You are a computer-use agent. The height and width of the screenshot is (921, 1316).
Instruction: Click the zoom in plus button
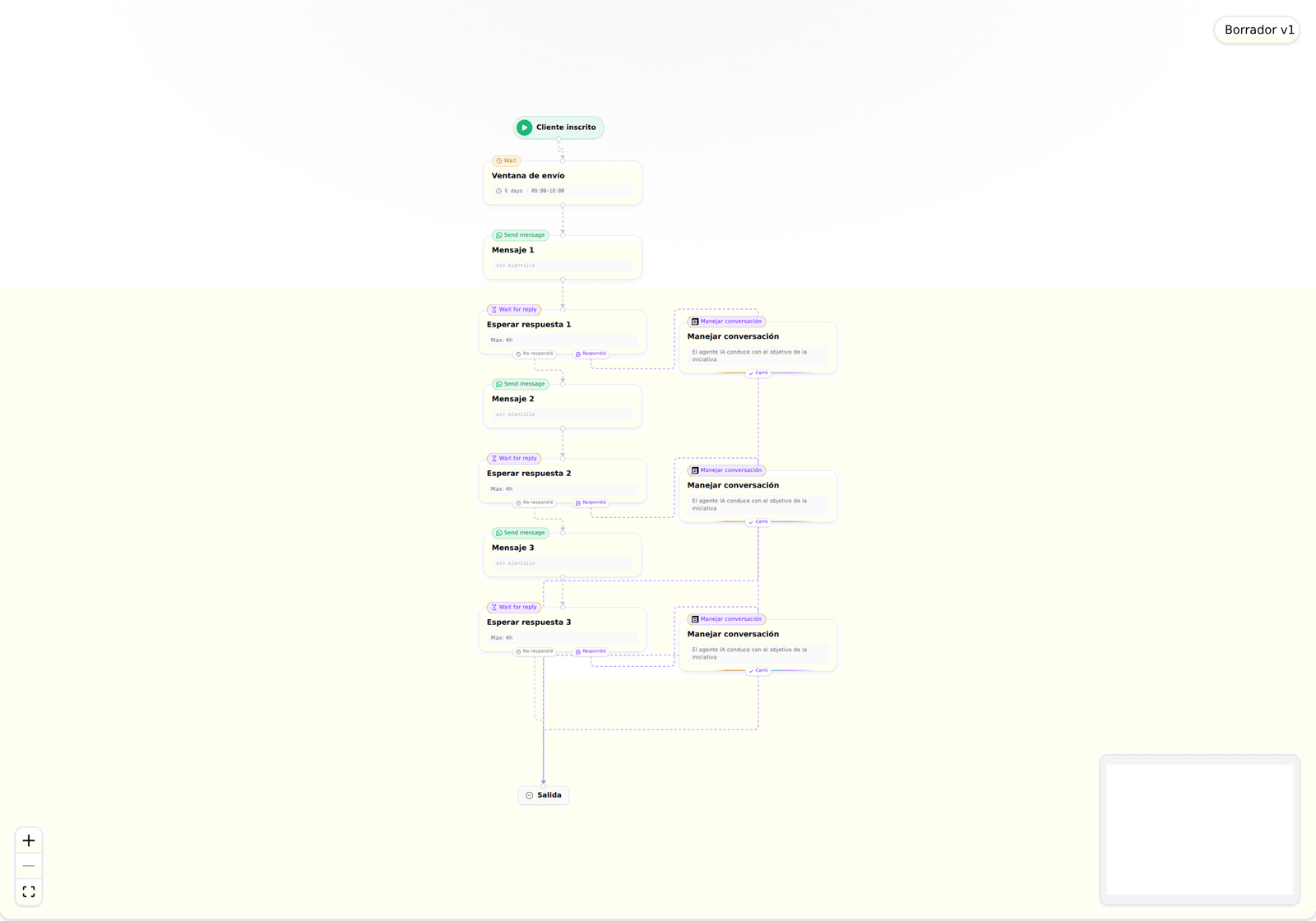point(29,840)
